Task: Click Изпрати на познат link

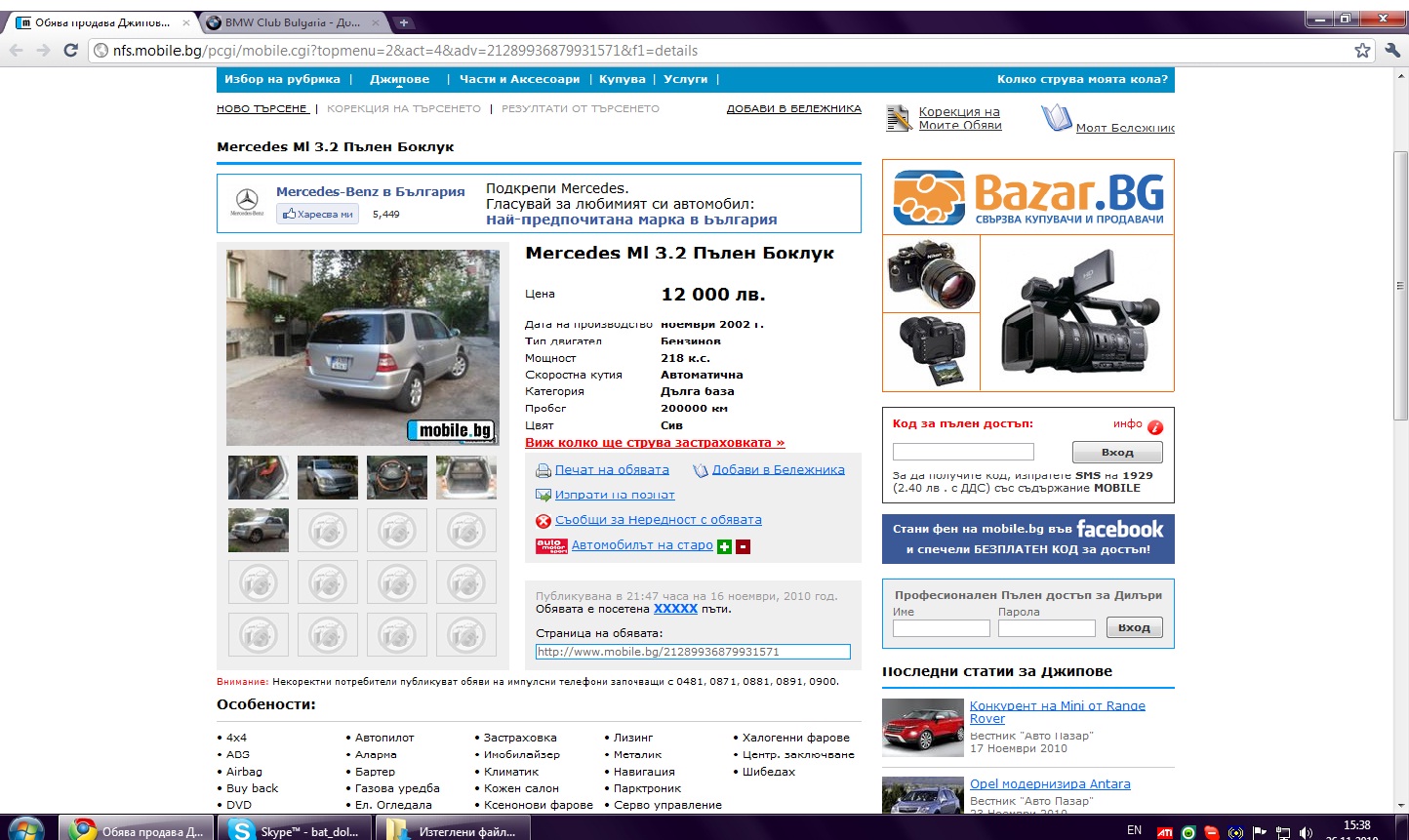Action: point(615,496)
